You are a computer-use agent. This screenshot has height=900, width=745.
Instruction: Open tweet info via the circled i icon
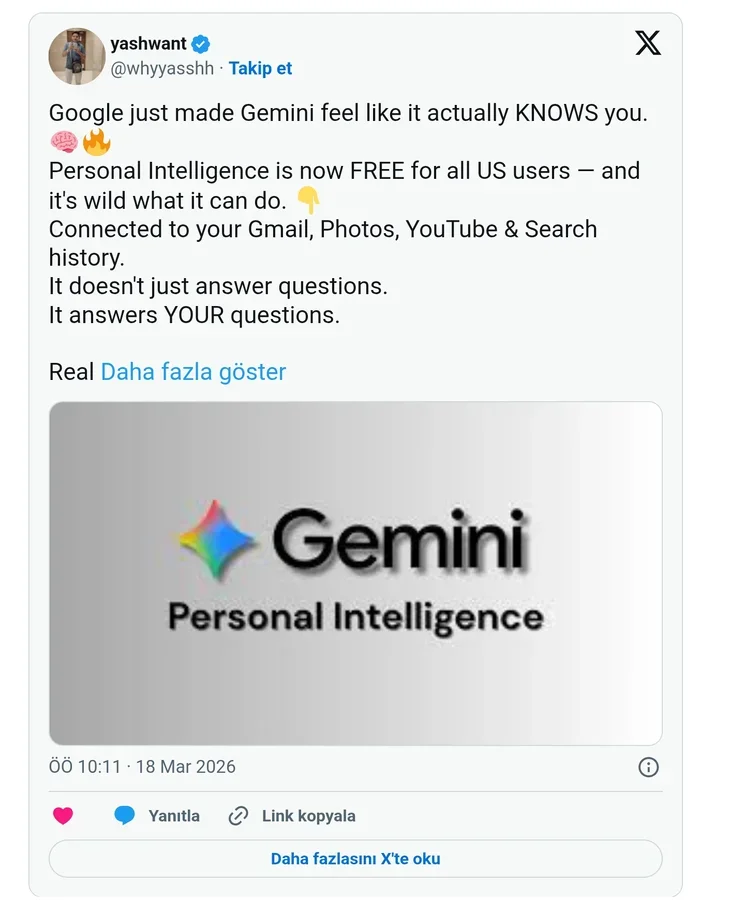point(648,766)
